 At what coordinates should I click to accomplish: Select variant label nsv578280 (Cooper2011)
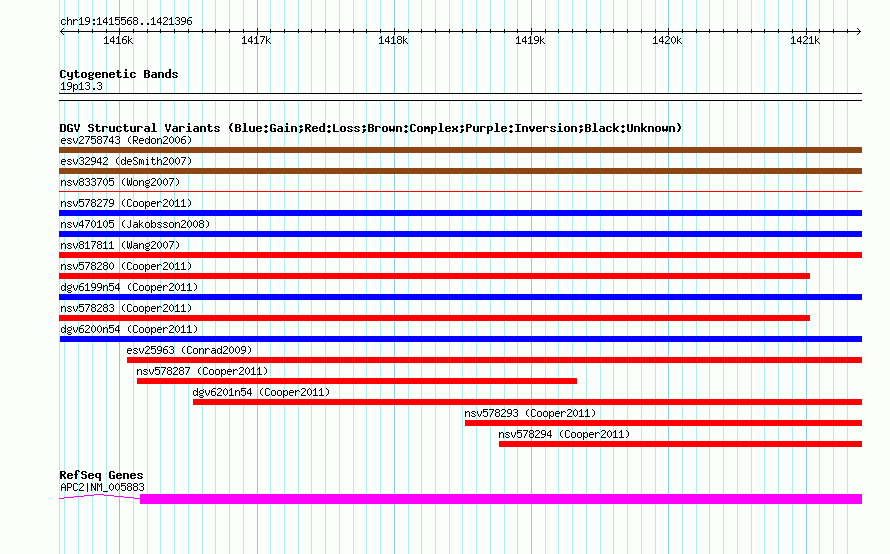point(126,266)
